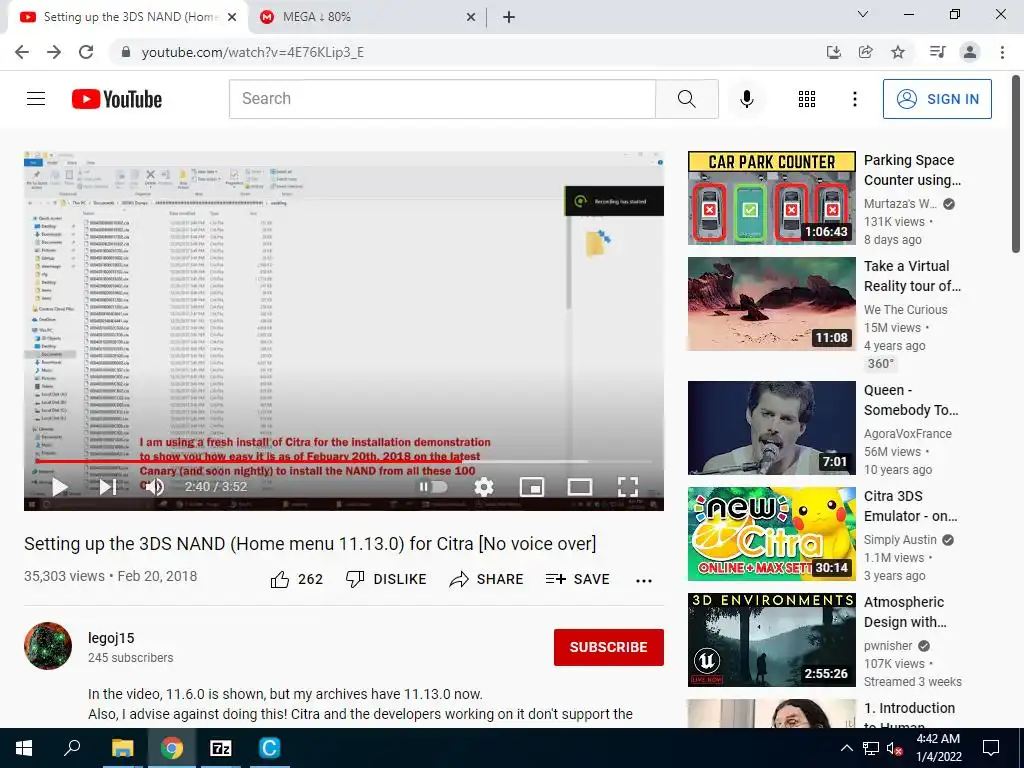Screen dimensions: 1024x768
Task: Open the legoj15 channel avatar
Action: pyautogui.click(x=48, y=646)
